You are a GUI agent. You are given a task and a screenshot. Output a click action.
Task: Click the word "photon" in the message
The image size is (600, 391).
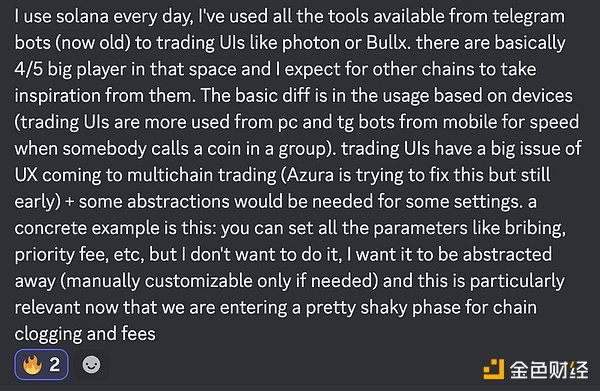click(x=311, y=43)
